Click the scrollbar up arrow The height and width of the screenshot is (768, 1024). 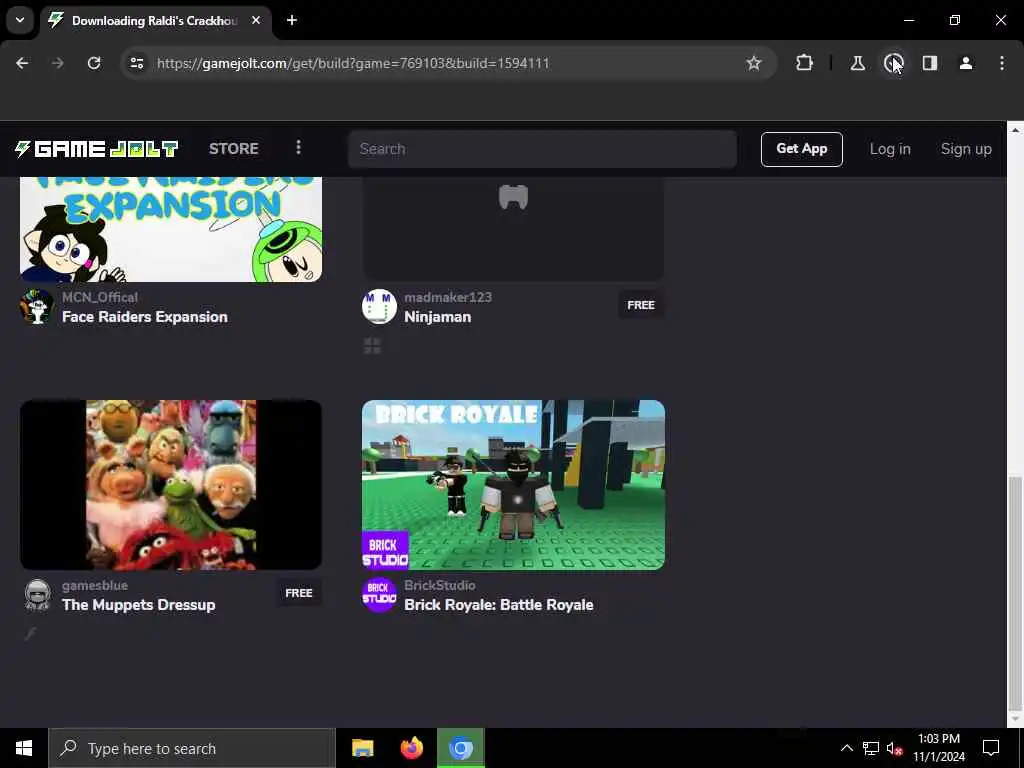click(x=1015, y=130)
